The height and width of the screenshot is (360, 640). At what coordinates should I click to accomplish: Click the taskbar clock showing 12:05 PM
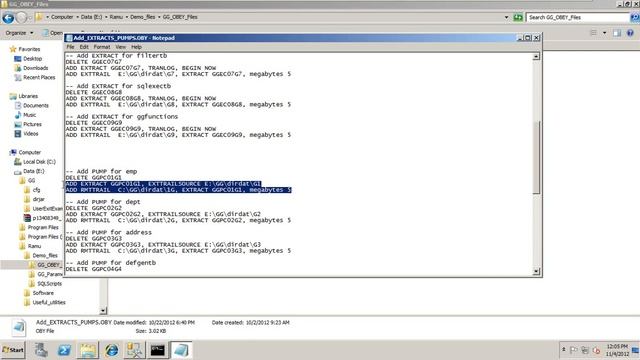pos(617,350)
